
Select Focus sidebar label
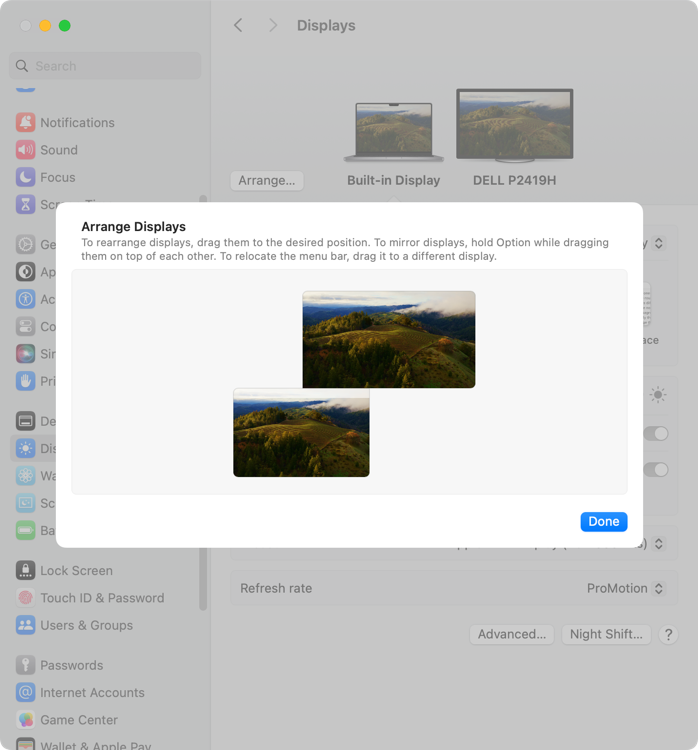pos(58,177)
